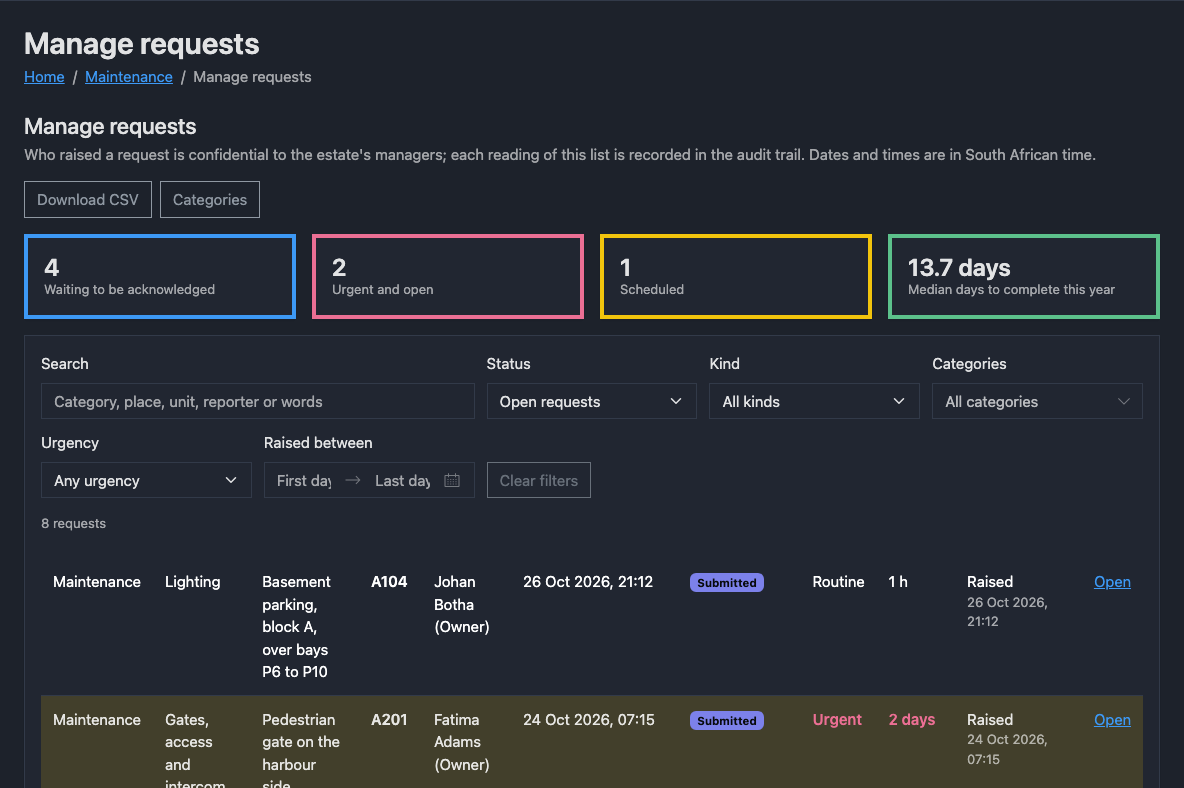Open the Any urgency dropdown
Viewport: 1184px width, 788px height.
coord(146,480)
